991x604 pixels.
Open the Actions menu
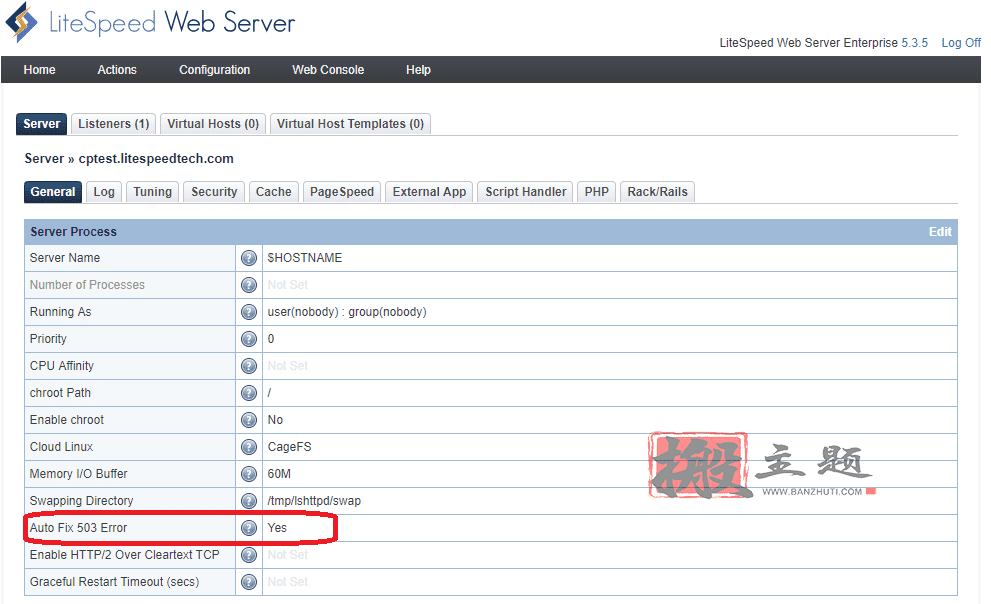click(x=117, y=69)
